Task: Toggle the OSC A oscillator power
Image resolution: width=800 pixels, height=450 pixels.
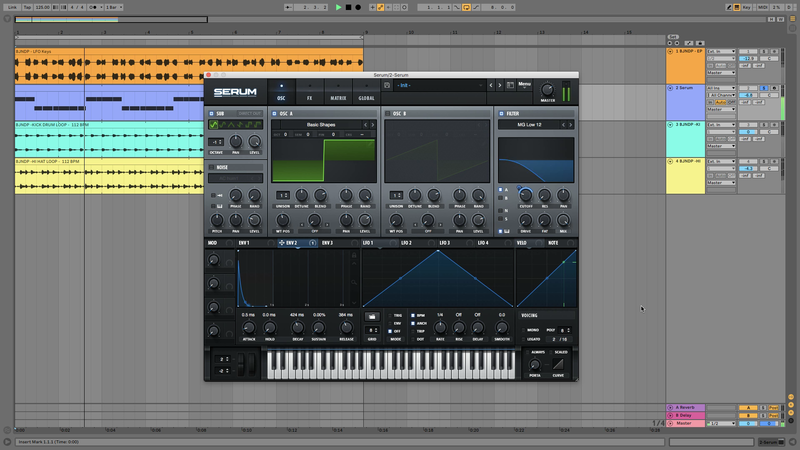Action: (x=274, y=114)
